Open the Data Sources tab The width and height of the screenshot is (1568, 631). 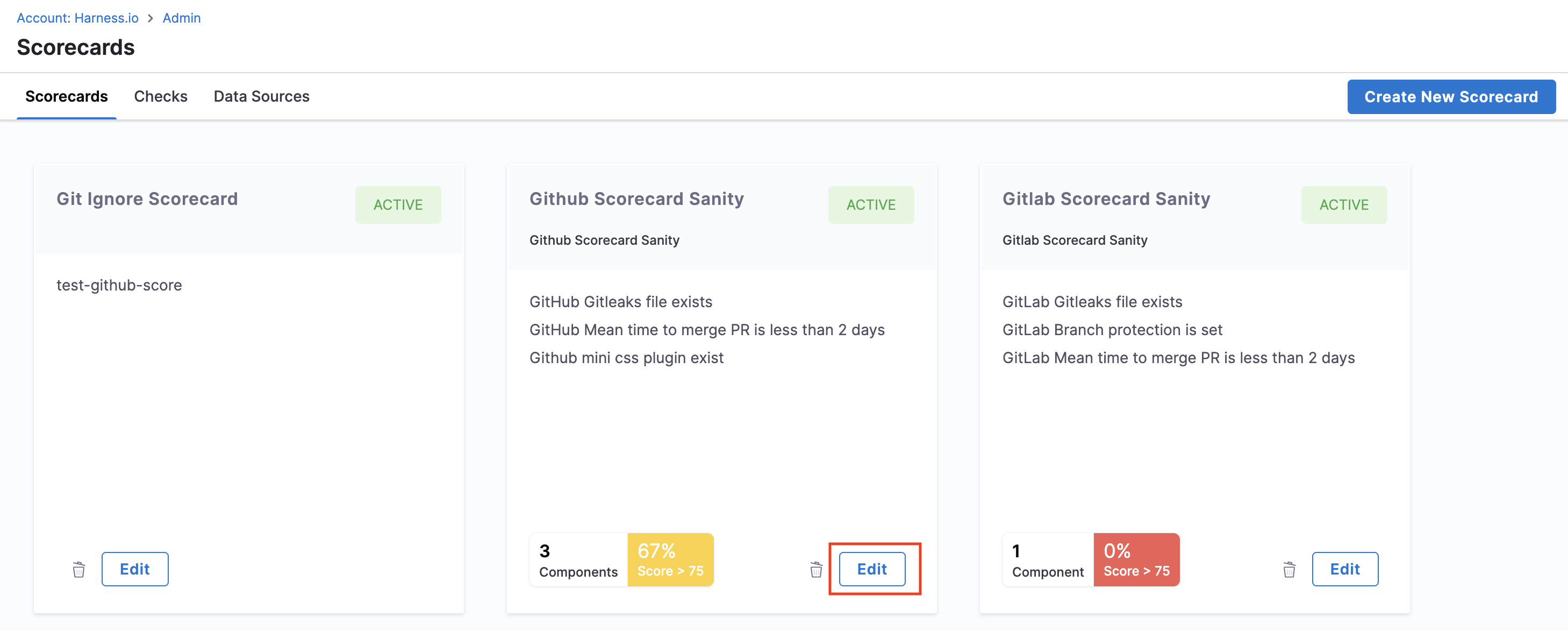[x=261, y=96]
